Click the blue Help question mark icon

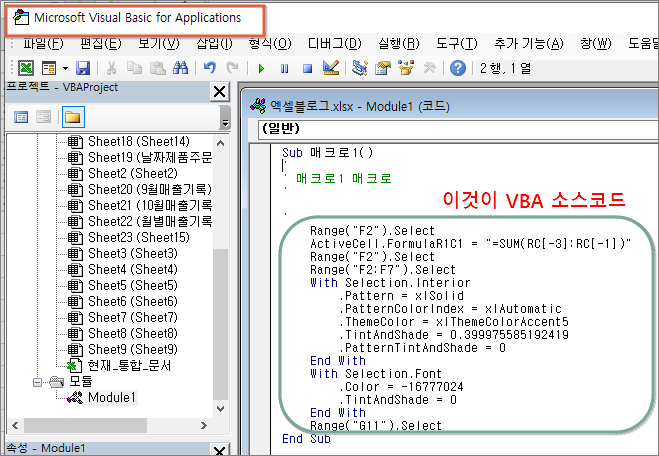tap(458, 68)
